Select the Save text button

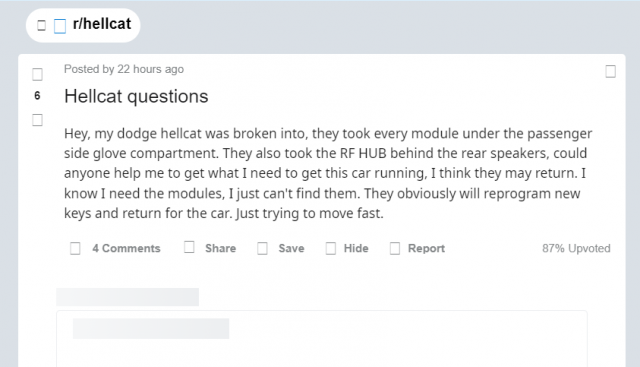[x=291, y=248]
